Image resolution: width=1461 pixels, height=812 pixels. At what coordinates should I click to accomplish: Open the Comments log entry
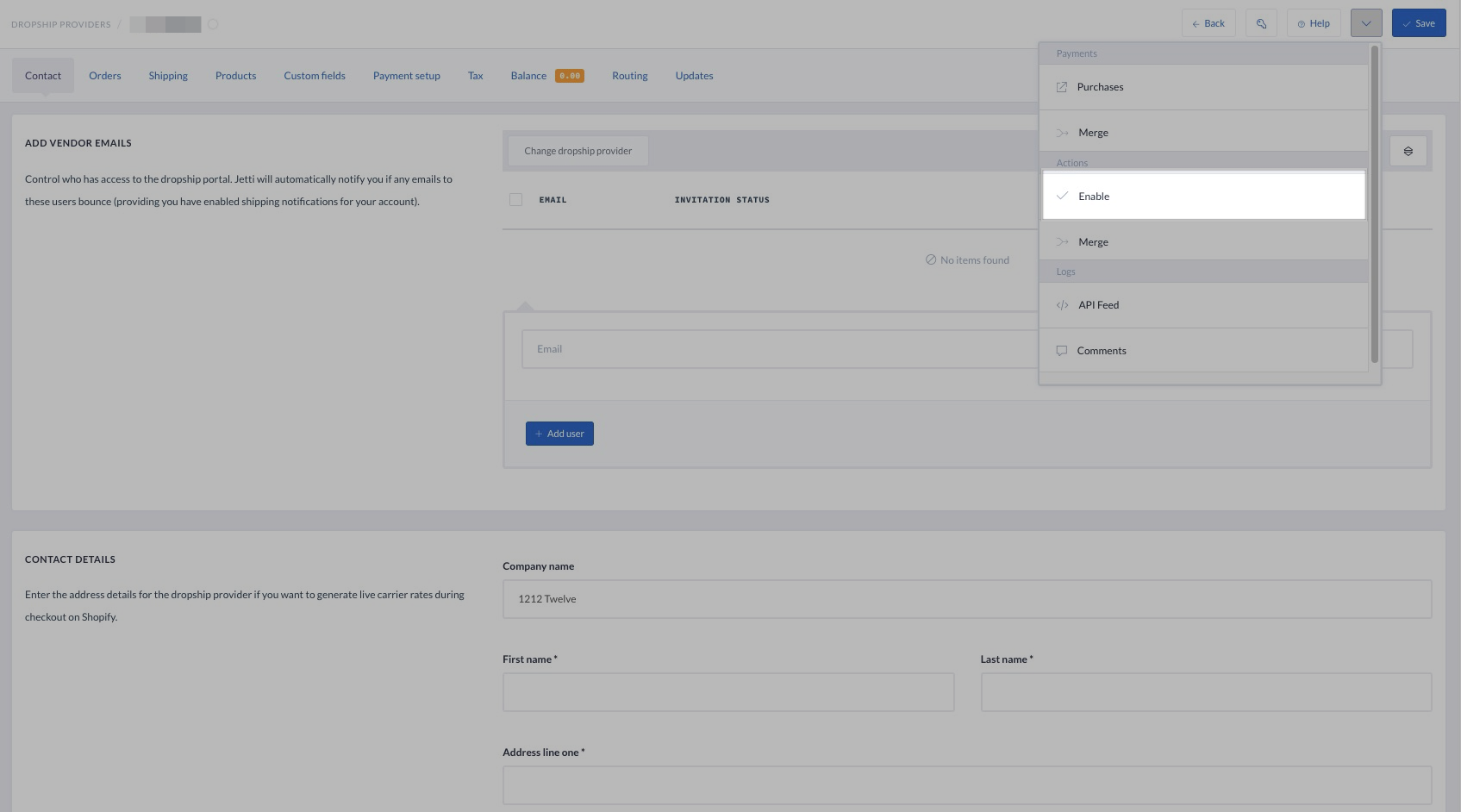pyautogui.click(x=1203, y=351)
